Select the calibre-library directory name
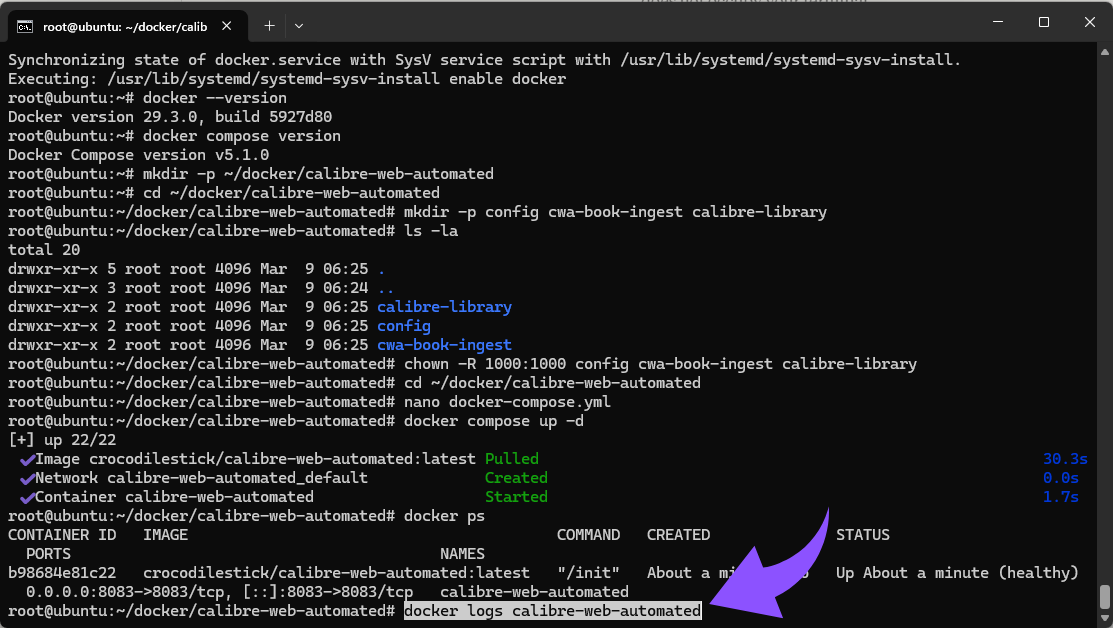Screen dimensions: 1113x628 pos(444,306)
